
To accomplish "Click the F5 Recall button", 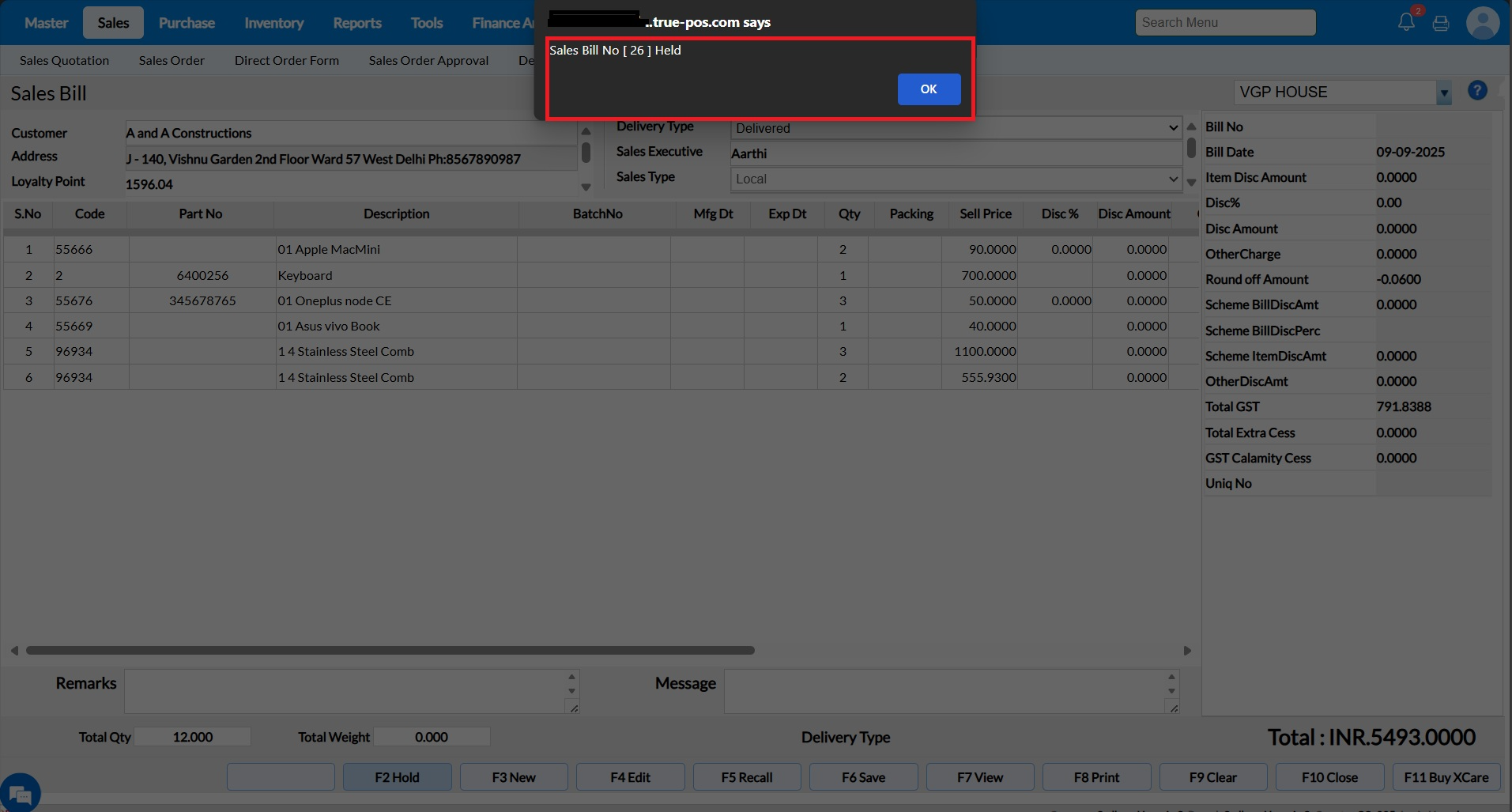I will coord(747,777).
